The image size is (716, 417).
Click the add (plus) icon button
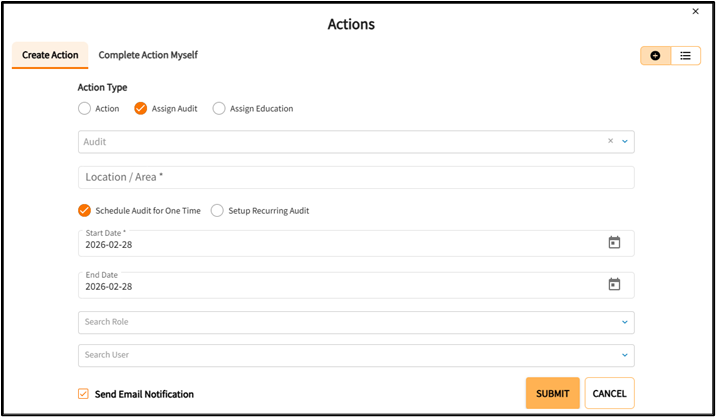[x=655, y=56]
